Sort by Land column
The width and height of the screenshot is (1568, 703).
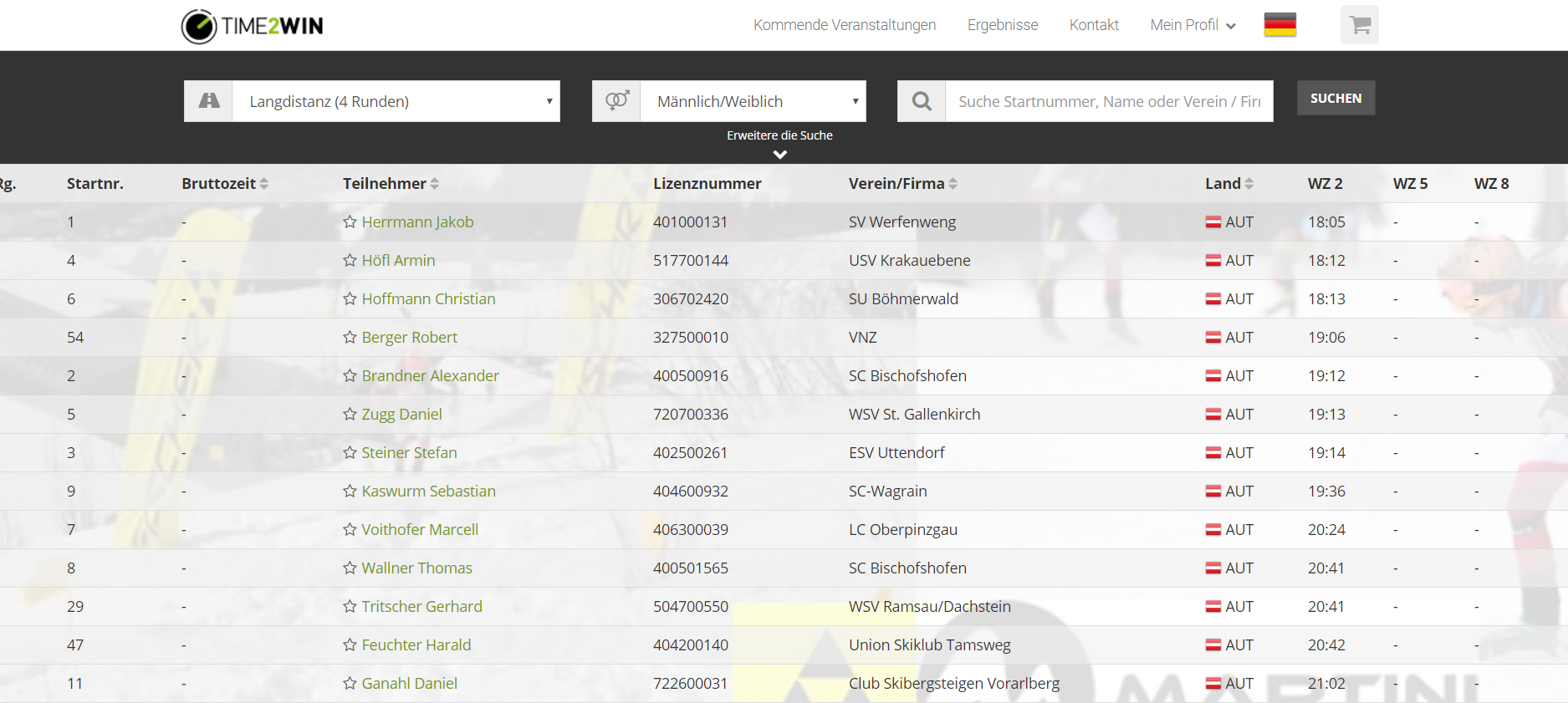1229,183
